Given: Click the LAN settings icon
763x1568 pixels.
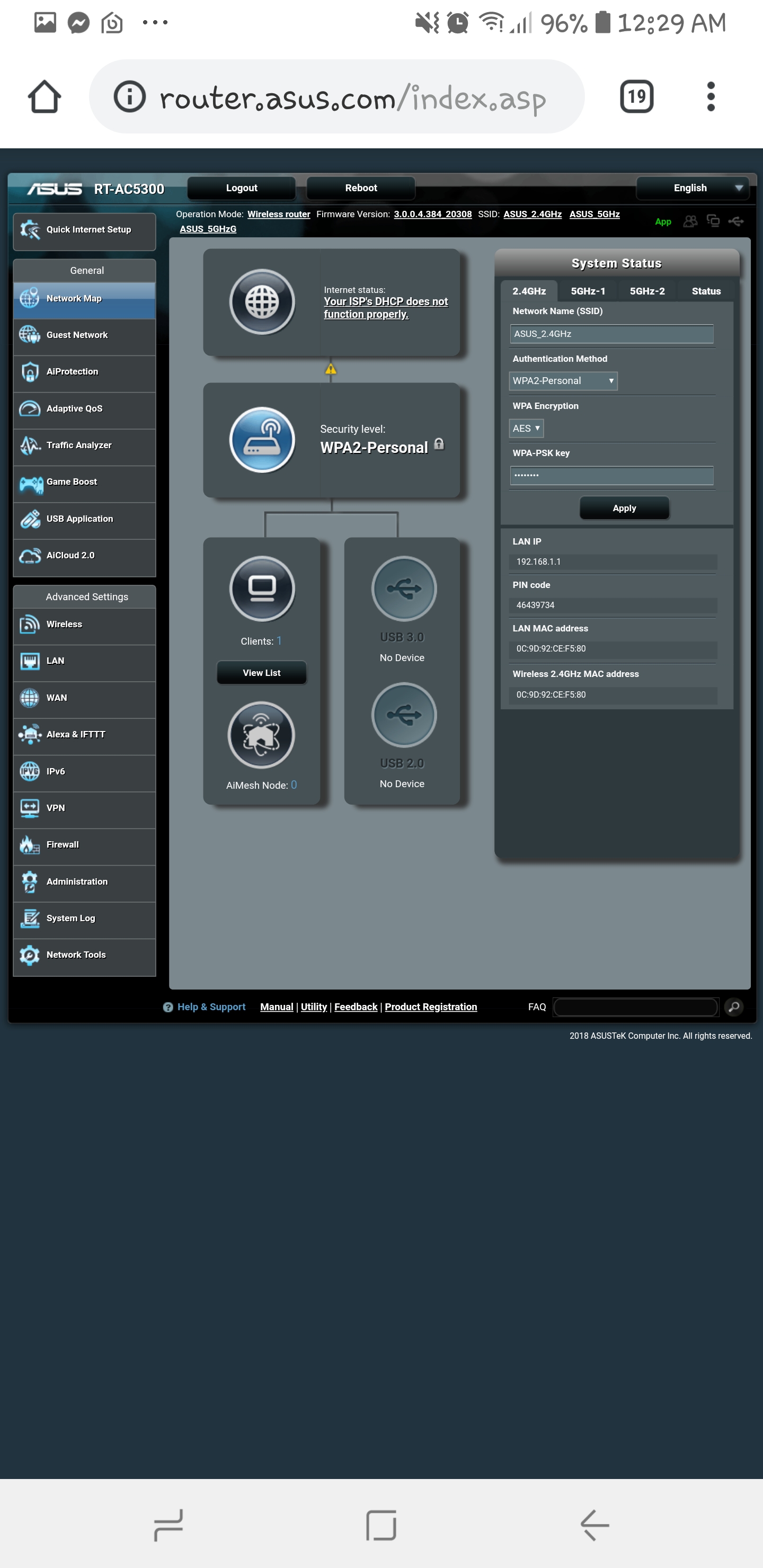Looking at the screenshot, I should click(x=30, y=661).
